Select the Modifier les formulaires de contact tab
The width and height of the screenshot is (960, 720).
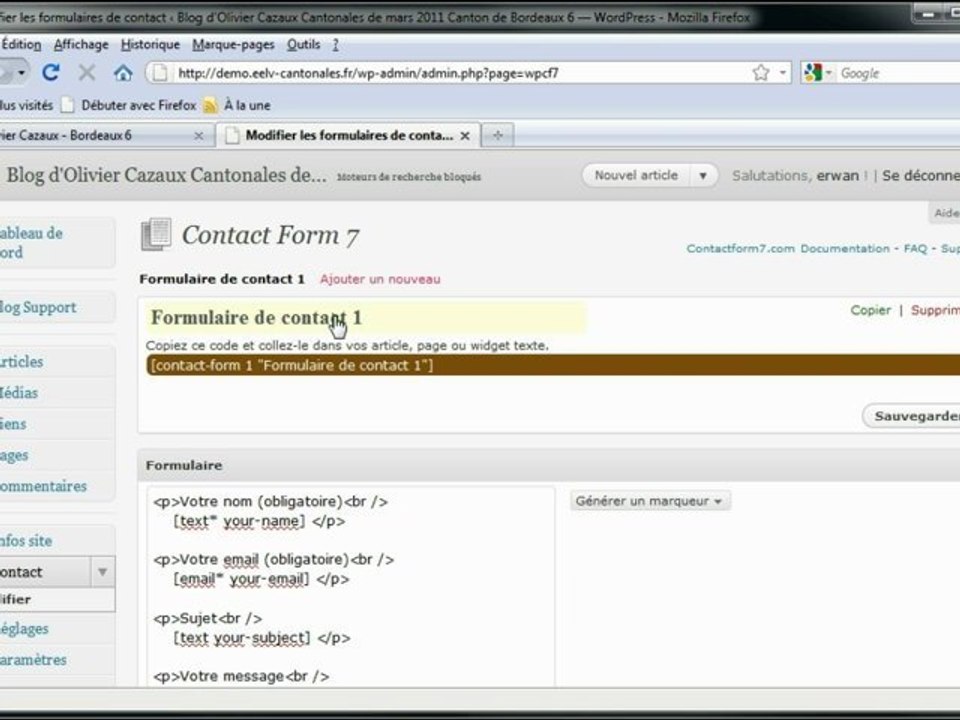(348, 135)
